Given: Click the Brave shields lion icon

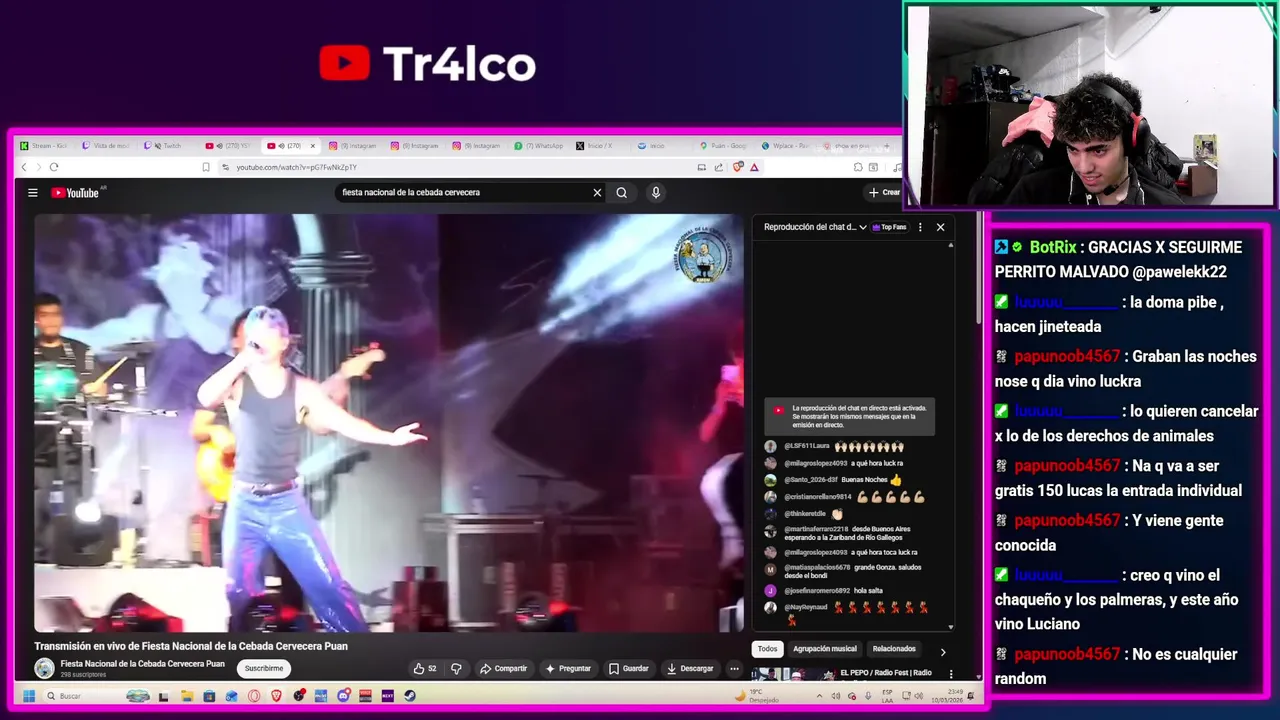Looking at the screenshot, I should [738, 167].
